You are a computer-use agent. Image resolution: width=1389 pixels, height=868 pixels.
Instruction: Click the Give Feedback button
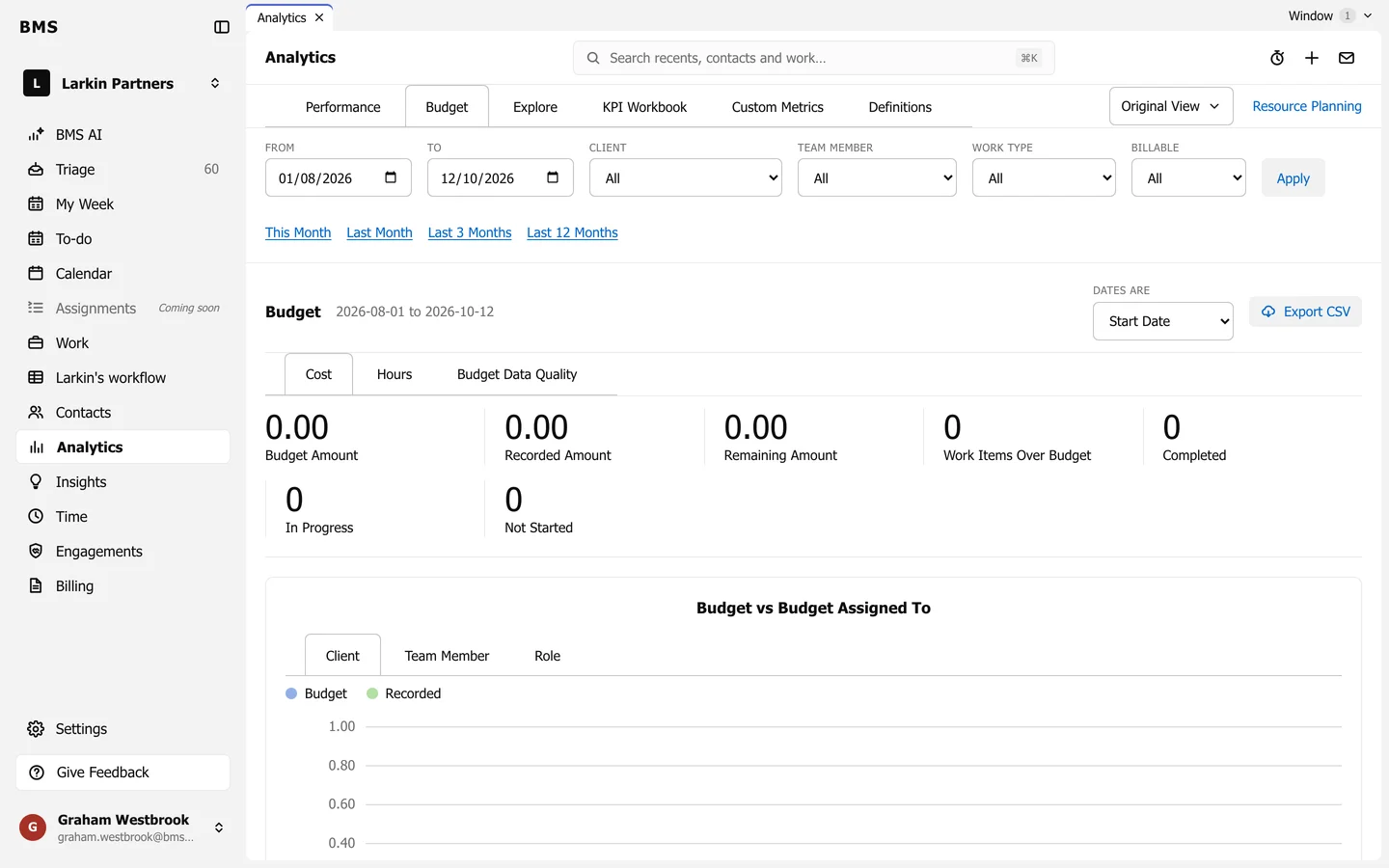[123, 773]
